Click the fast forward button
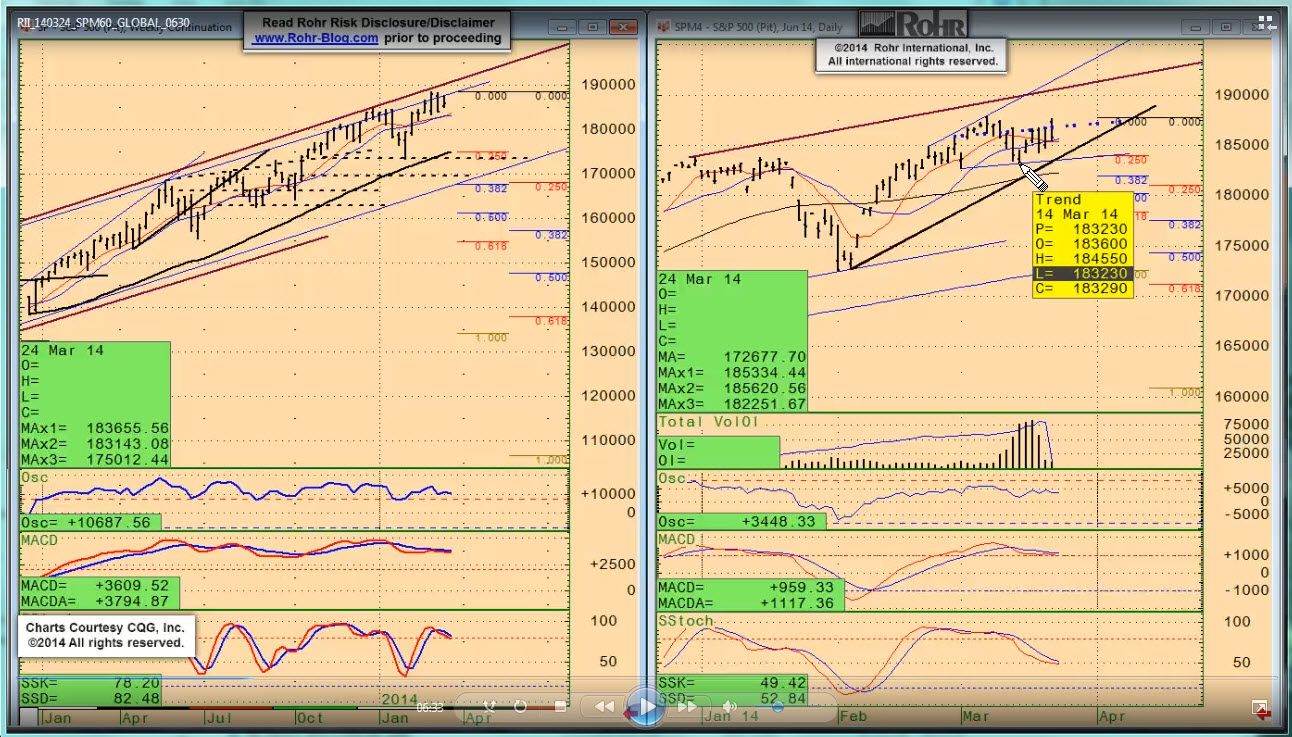Image resolution: width=1292 pixels, height=737 pixels. (688, 707)
